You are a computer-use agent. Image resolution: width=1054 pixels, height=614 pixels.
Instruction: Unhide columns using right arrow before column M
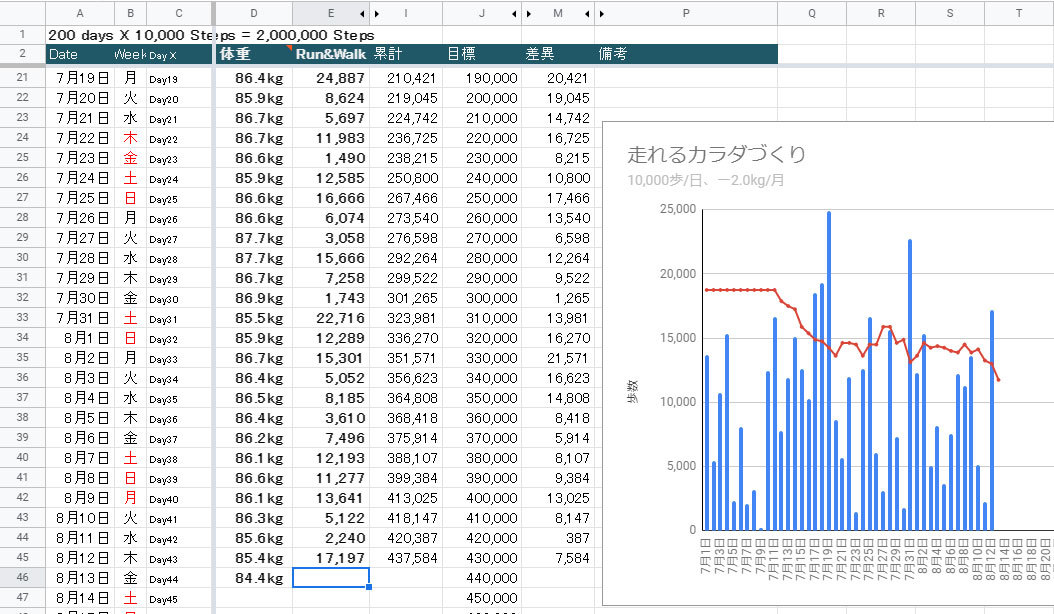530,13
